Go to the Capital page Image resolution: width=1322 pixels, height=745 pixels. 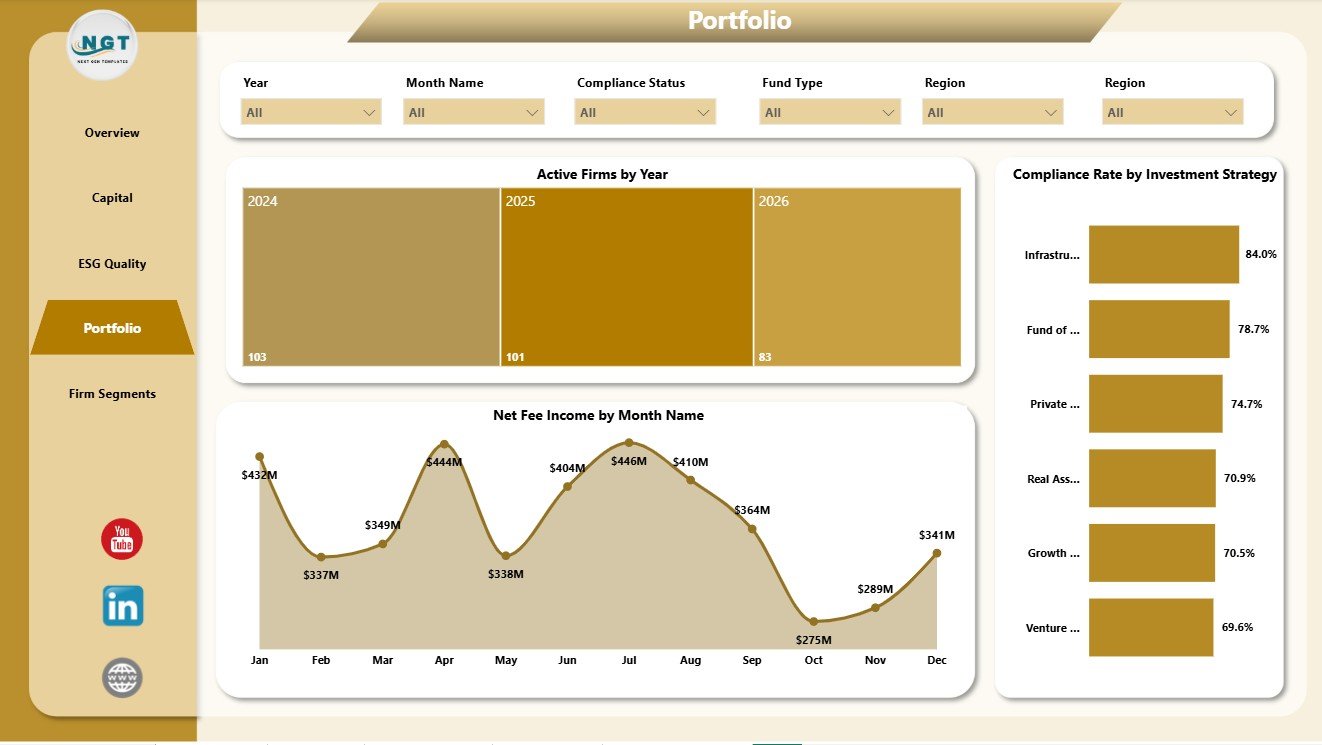[x=112, y=198]
